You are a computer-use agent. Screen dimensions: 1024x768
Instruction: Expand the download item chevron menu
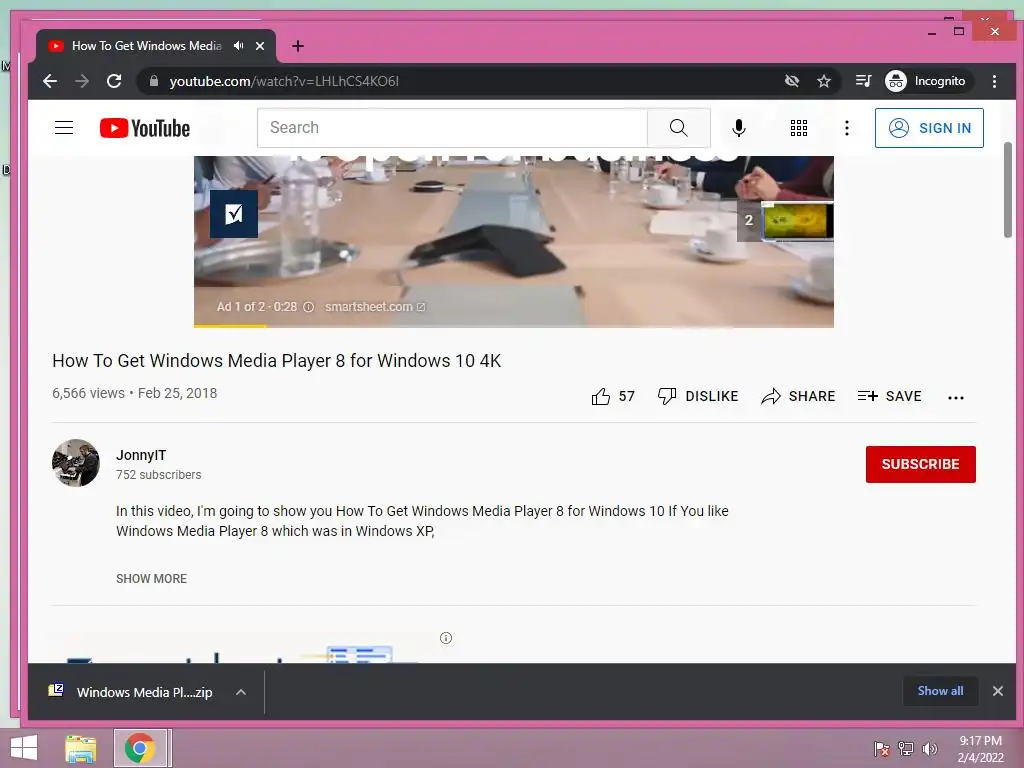[x=241, y=692]
